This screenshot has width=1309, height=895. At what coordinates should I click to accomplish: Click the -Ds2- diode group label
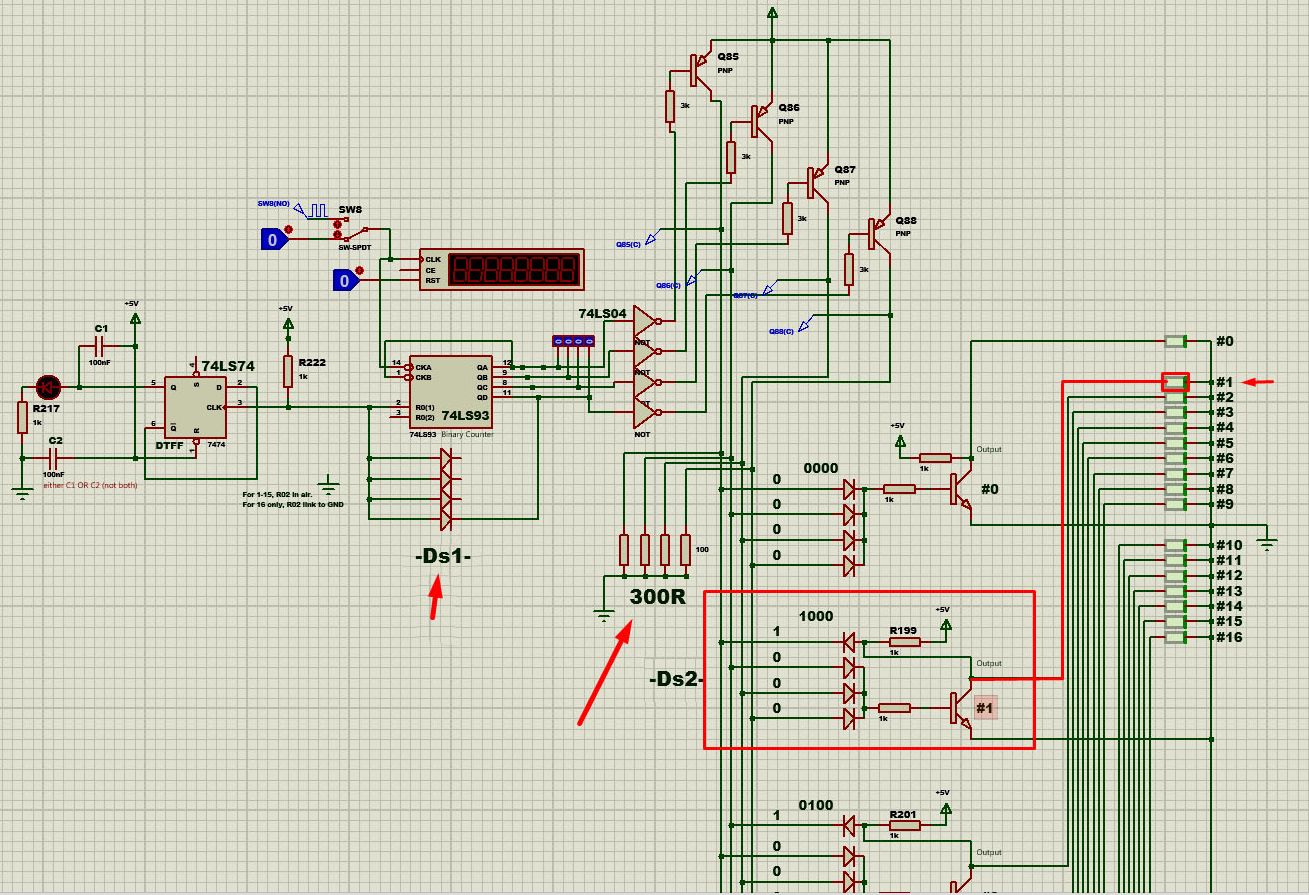coord(677,679)
